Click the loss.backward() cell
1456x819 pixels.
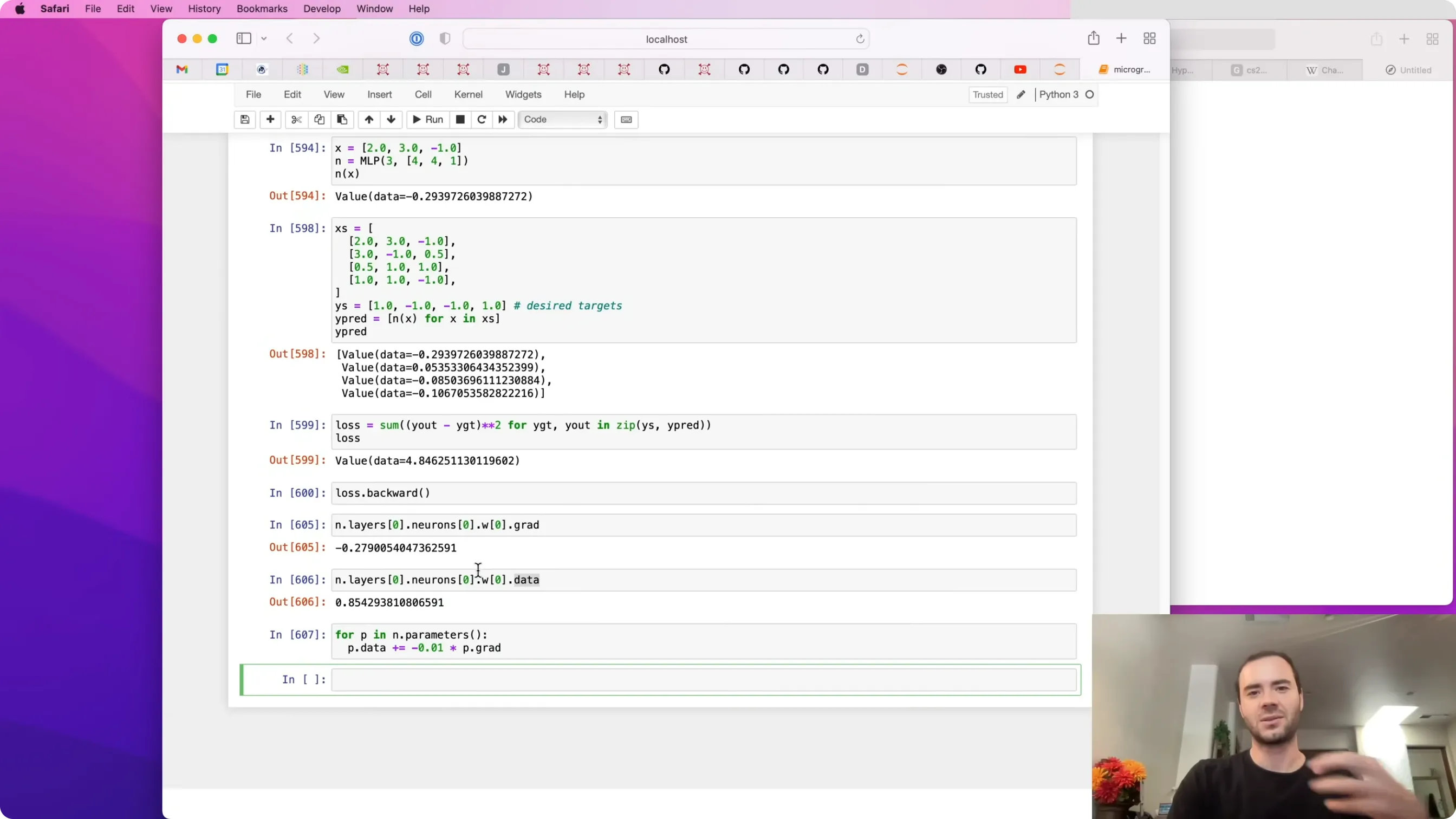click(x=704, y=493)
